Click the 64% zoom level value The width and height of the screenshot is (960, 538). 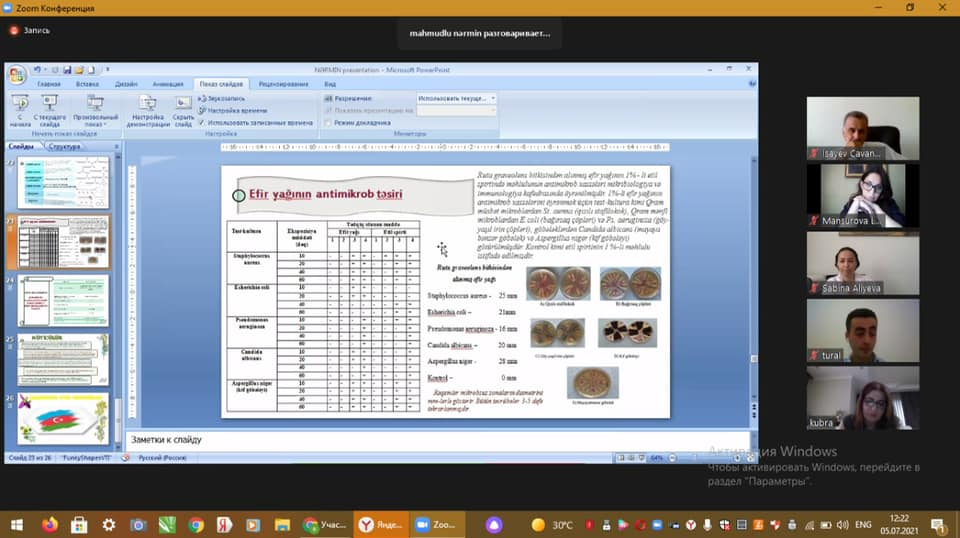coord(657,458)
